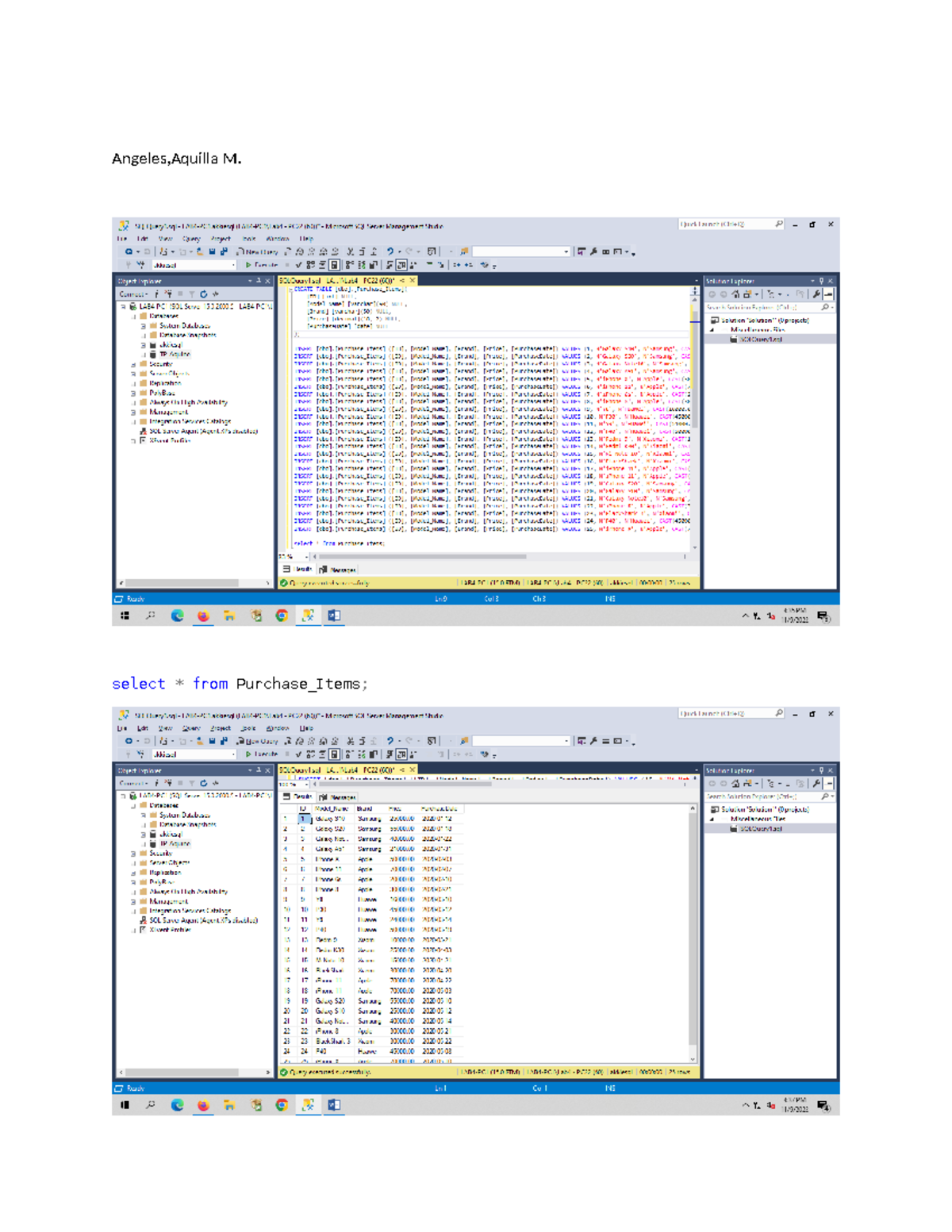Toggle the Solution Explorer auto-hide pin
The height and width of the screenshot is (1232, 952).
821,281
